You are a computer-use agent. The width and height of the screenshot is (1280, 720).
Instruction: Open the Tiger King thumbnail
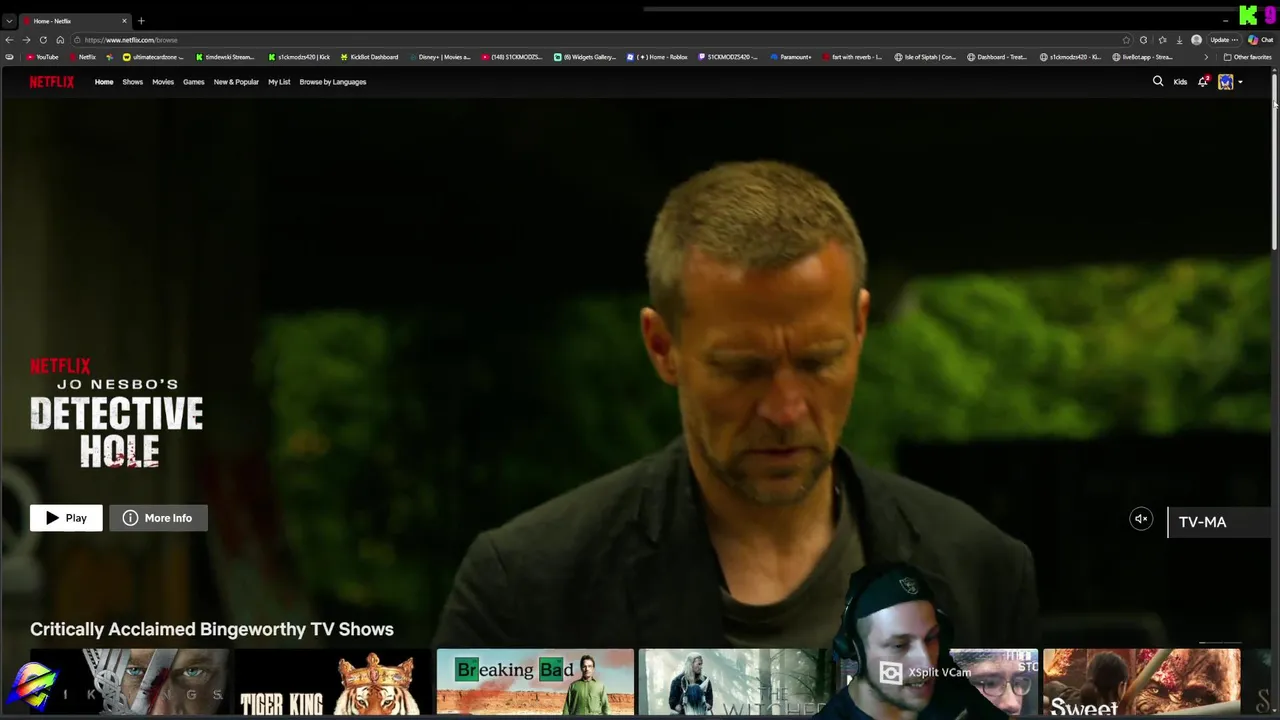click(332, 682)
